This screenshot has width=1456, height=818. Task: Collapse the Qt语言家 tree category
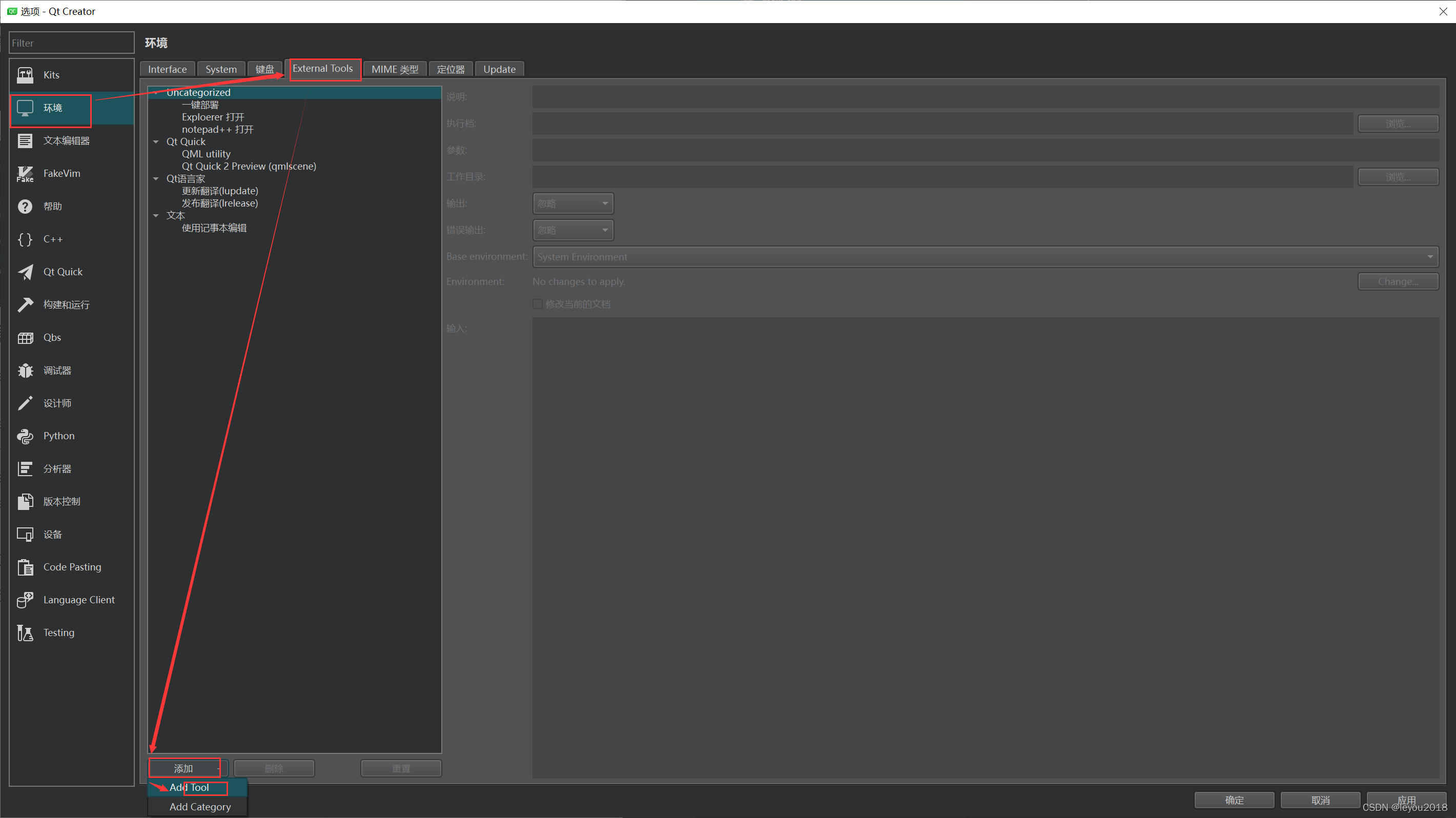156,179
